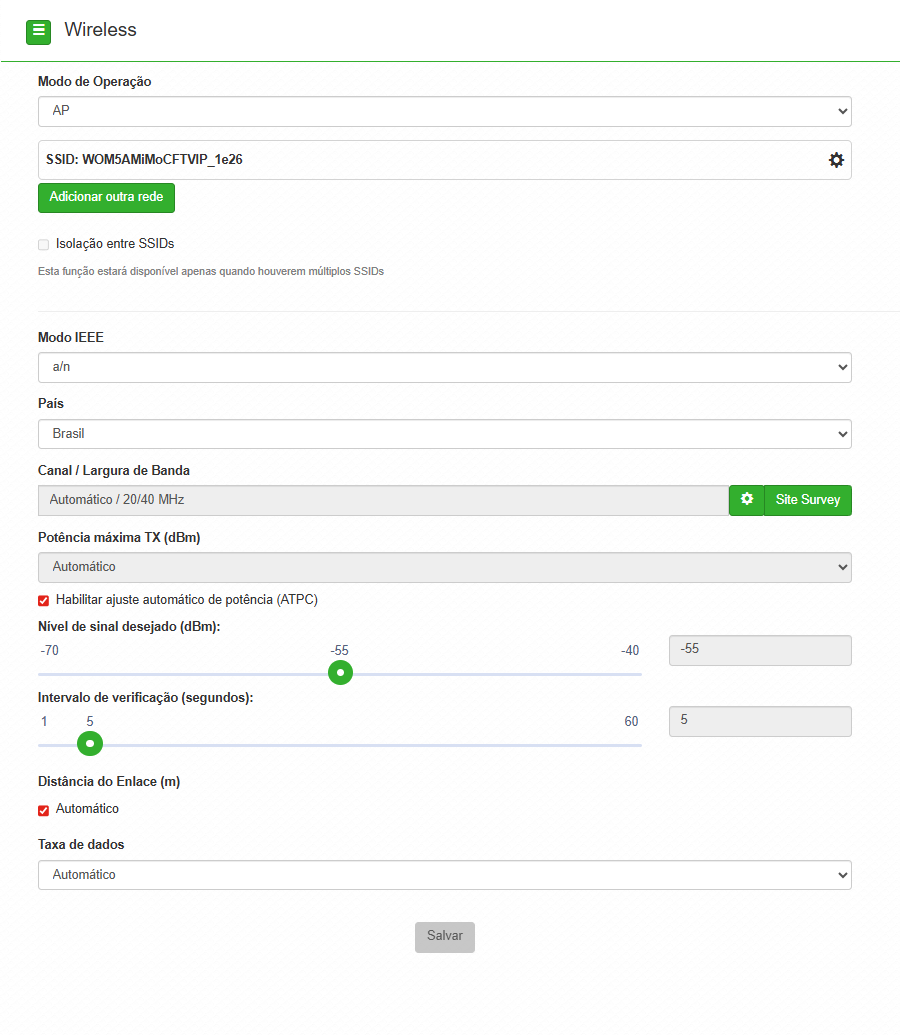Open channel settings green gear button

pos(746,500)
